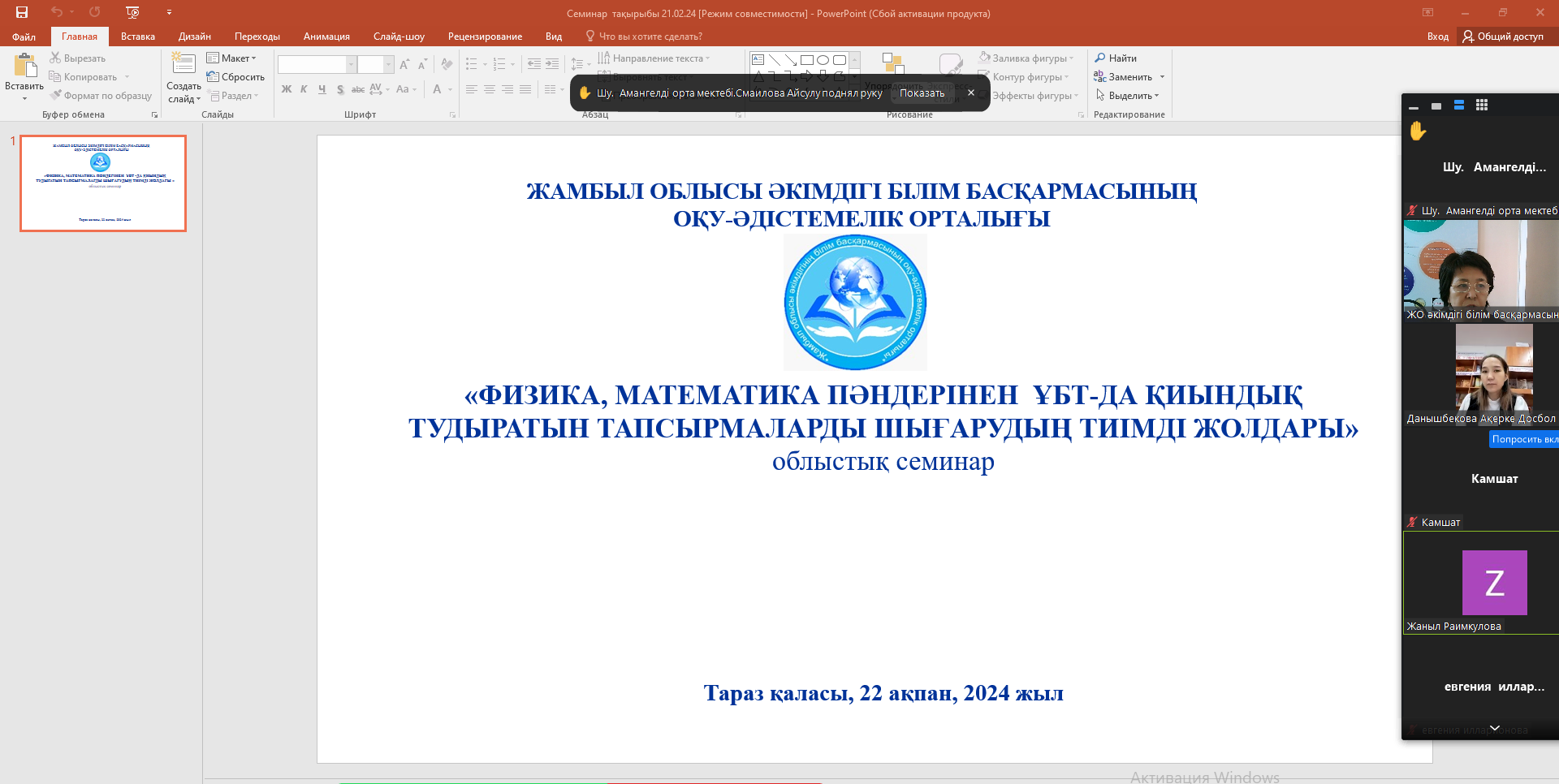The width and height of the screenshot is (1559, 784).
Task: Expand the Заменить dropdown arrow
Action: 1162,77
